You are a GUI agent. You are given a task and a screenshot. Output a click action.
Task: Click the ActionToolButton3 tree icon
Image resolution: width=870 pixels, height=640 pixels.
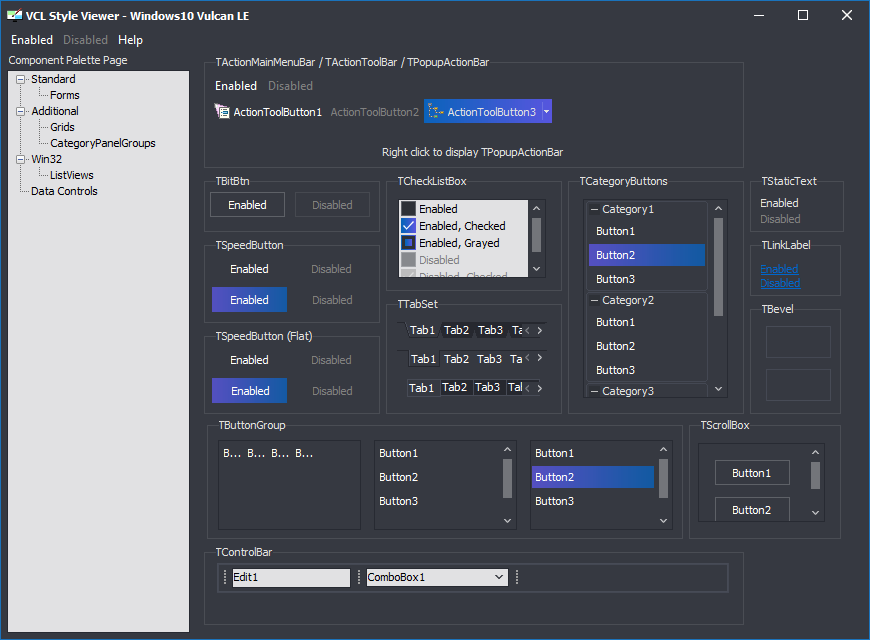436,112
